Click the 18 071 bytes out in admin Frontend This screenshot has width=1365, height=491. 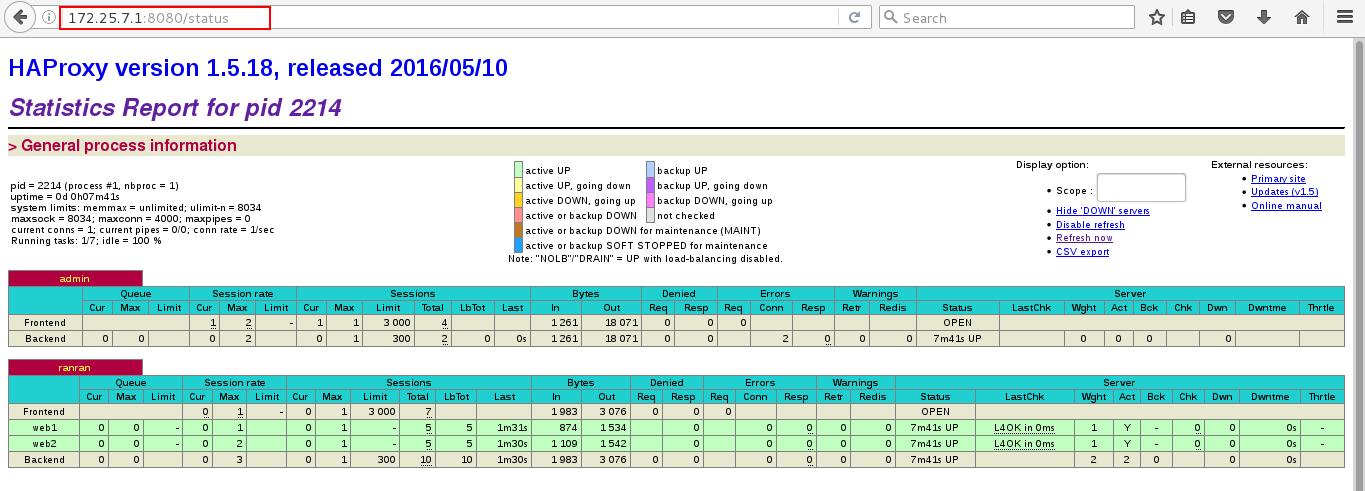tap(620, 323)
